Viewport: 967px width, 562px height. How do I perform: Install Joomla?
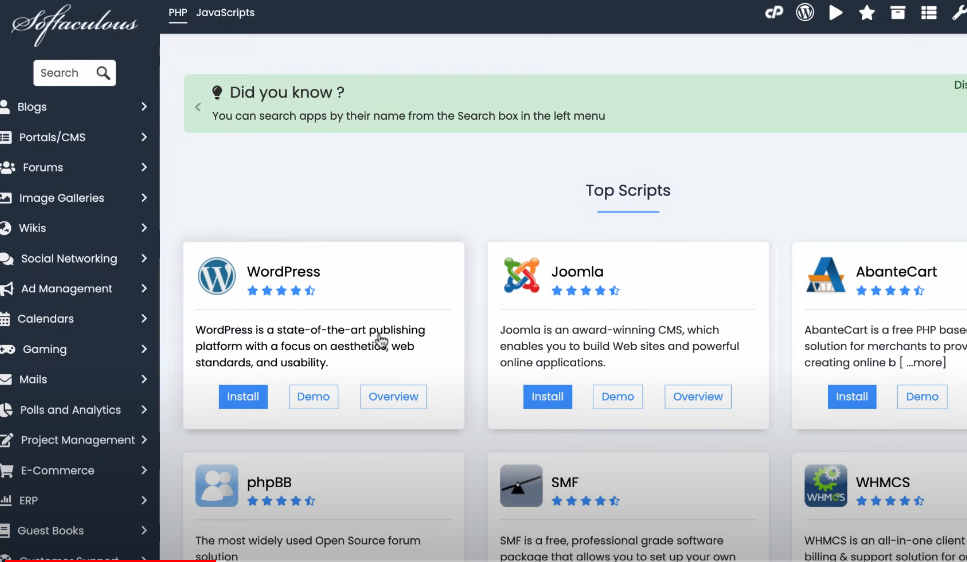click(548, 397)
